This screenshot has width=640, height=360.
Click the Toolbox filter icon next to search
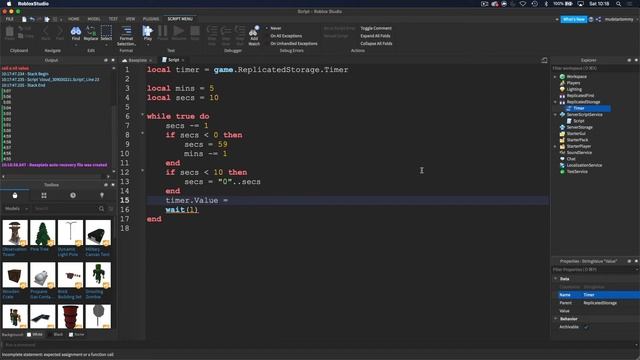point(111,209)
